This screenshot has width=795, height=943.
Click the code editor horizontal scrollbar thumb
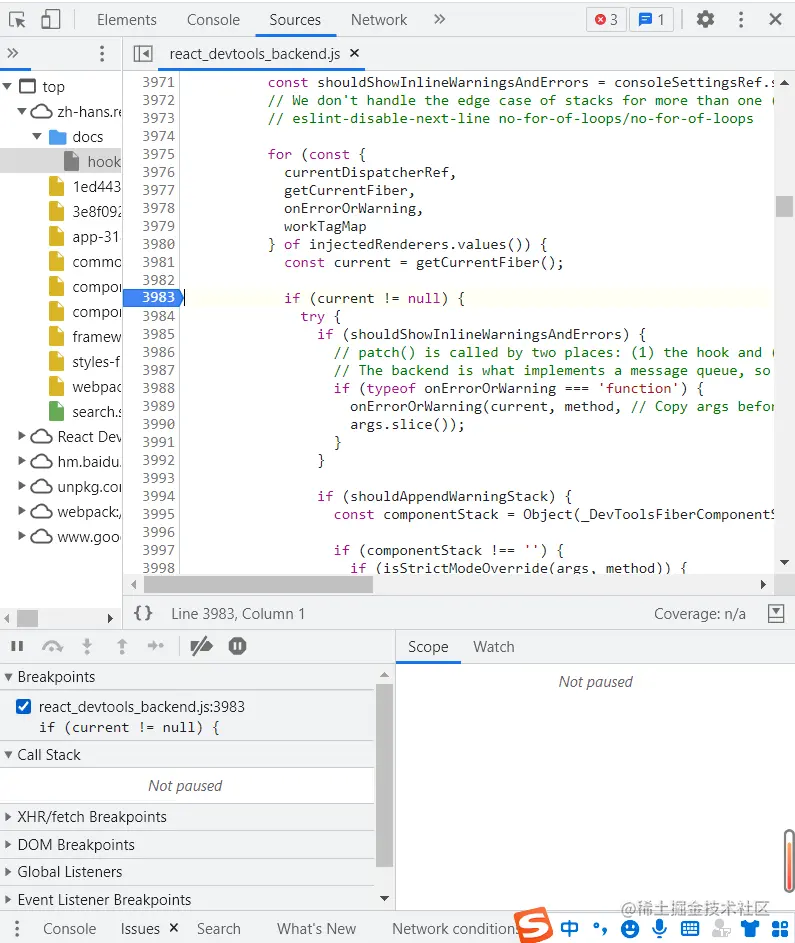(259, 584)
